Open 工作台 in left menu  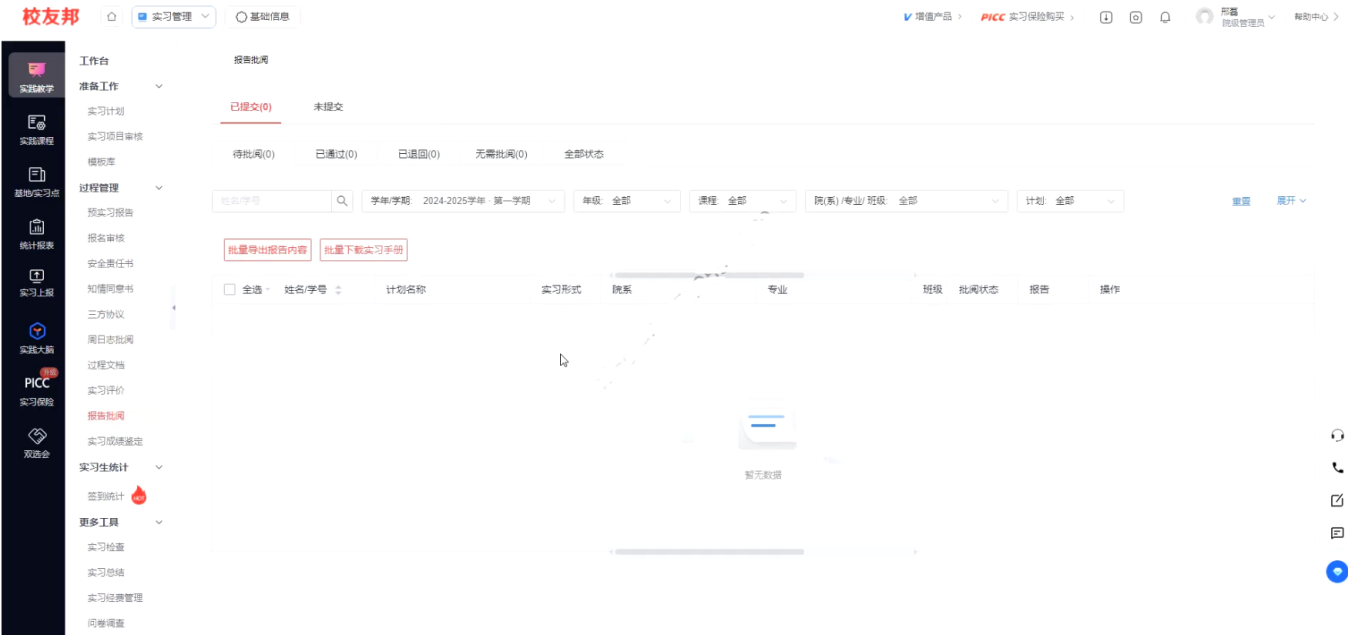tap(94, 62)
